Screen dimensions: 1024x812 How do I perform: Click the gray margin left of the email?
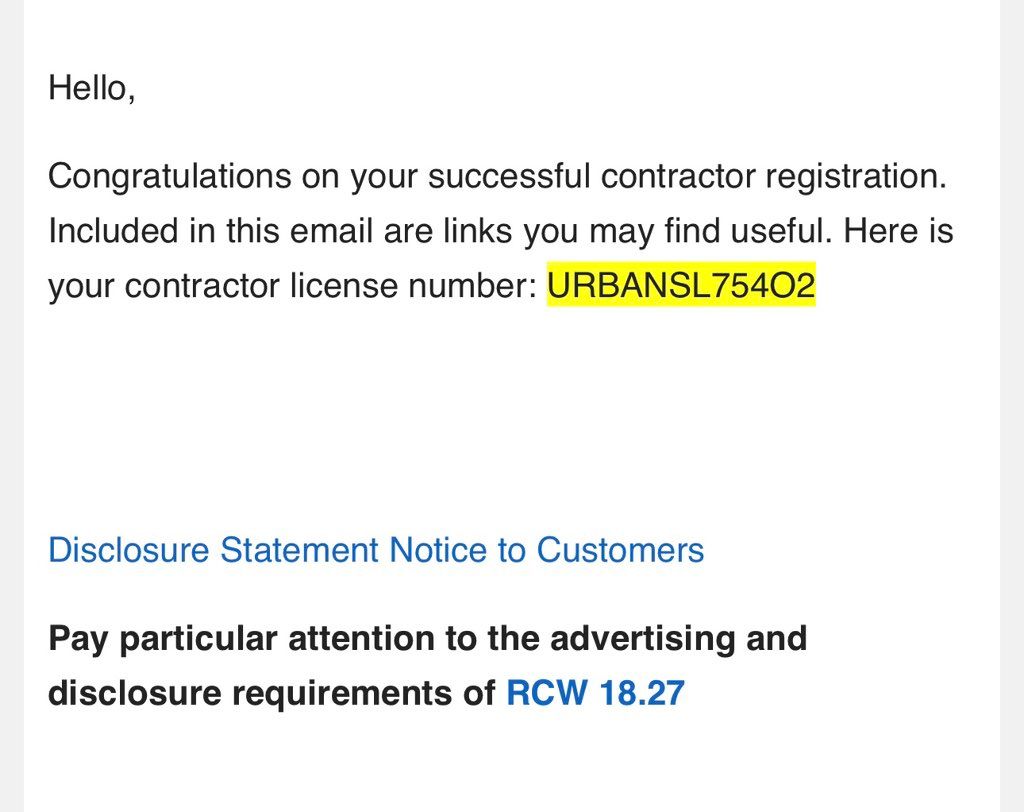(x=11, y=400)
